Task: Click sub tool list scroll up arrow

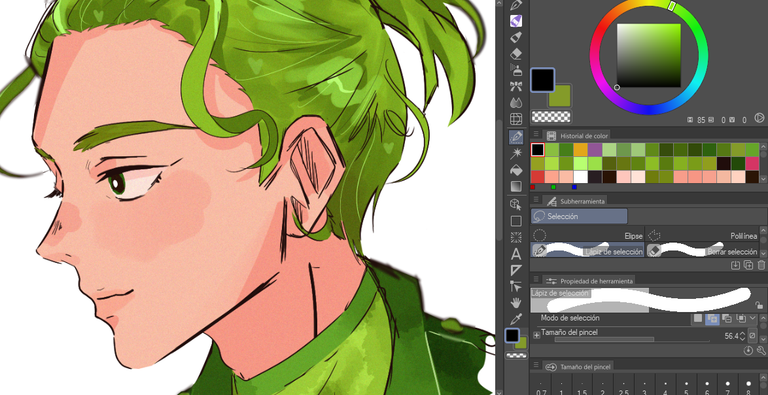Action: coord(764,231)
